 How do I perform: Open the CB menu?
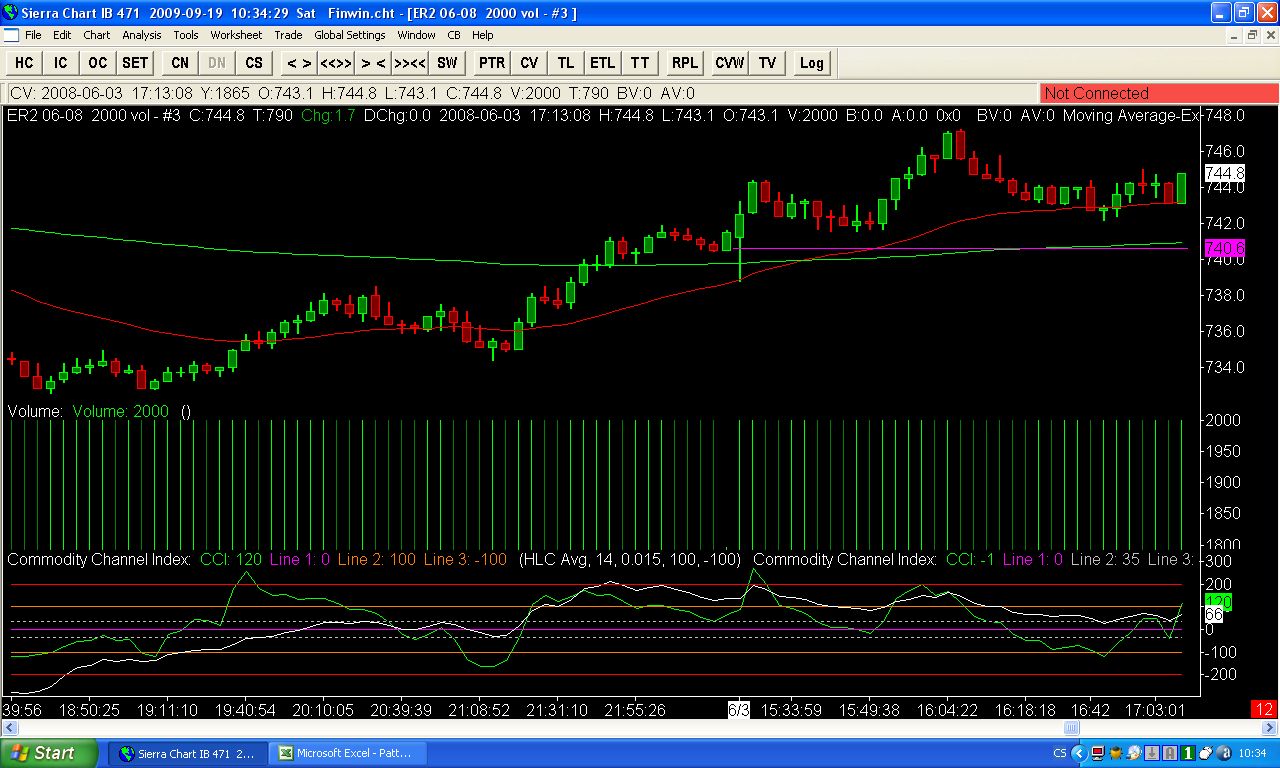coord(454,35)
